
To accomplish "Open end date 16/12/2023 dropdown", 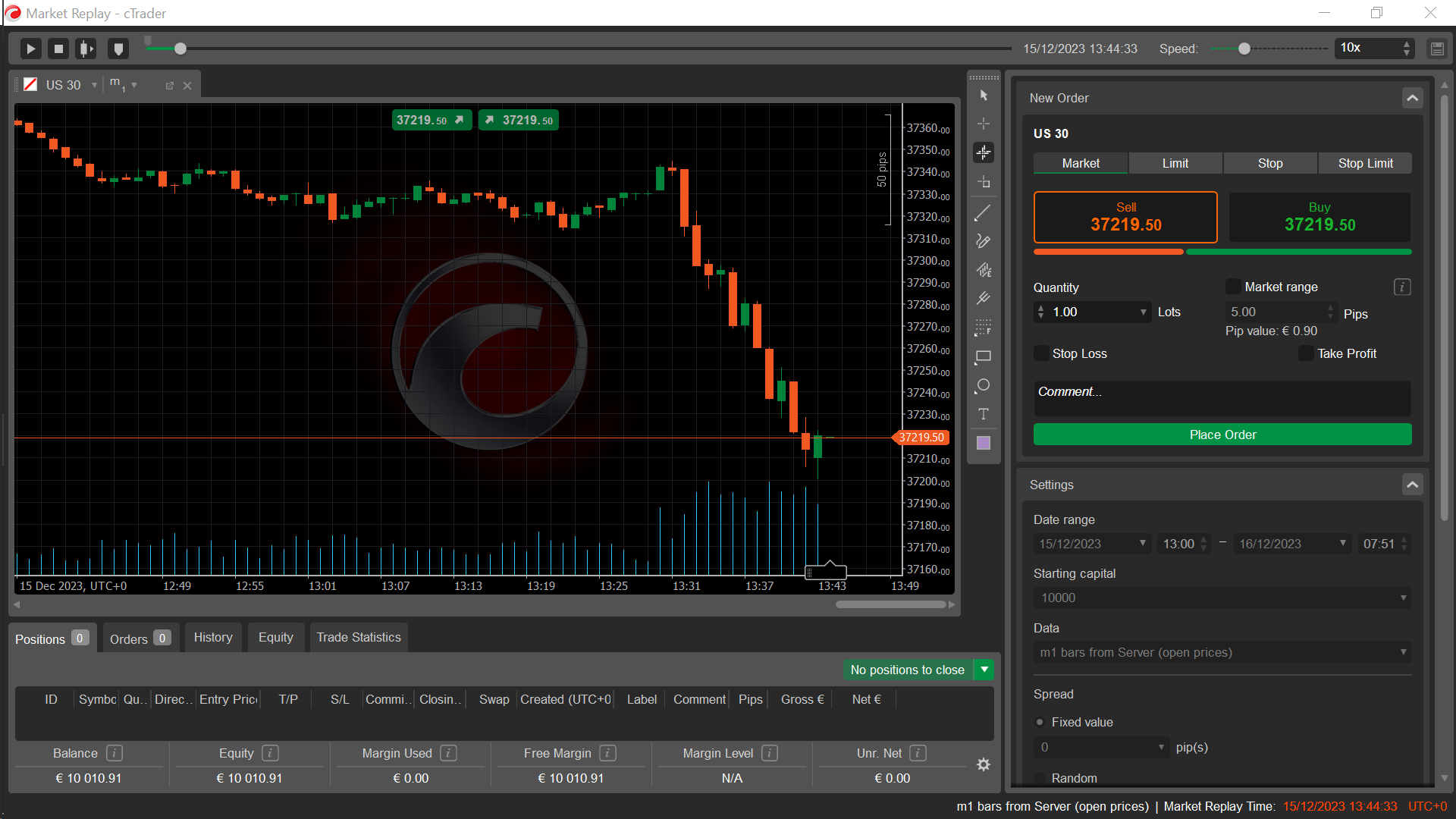I will tap(1342, 544).
